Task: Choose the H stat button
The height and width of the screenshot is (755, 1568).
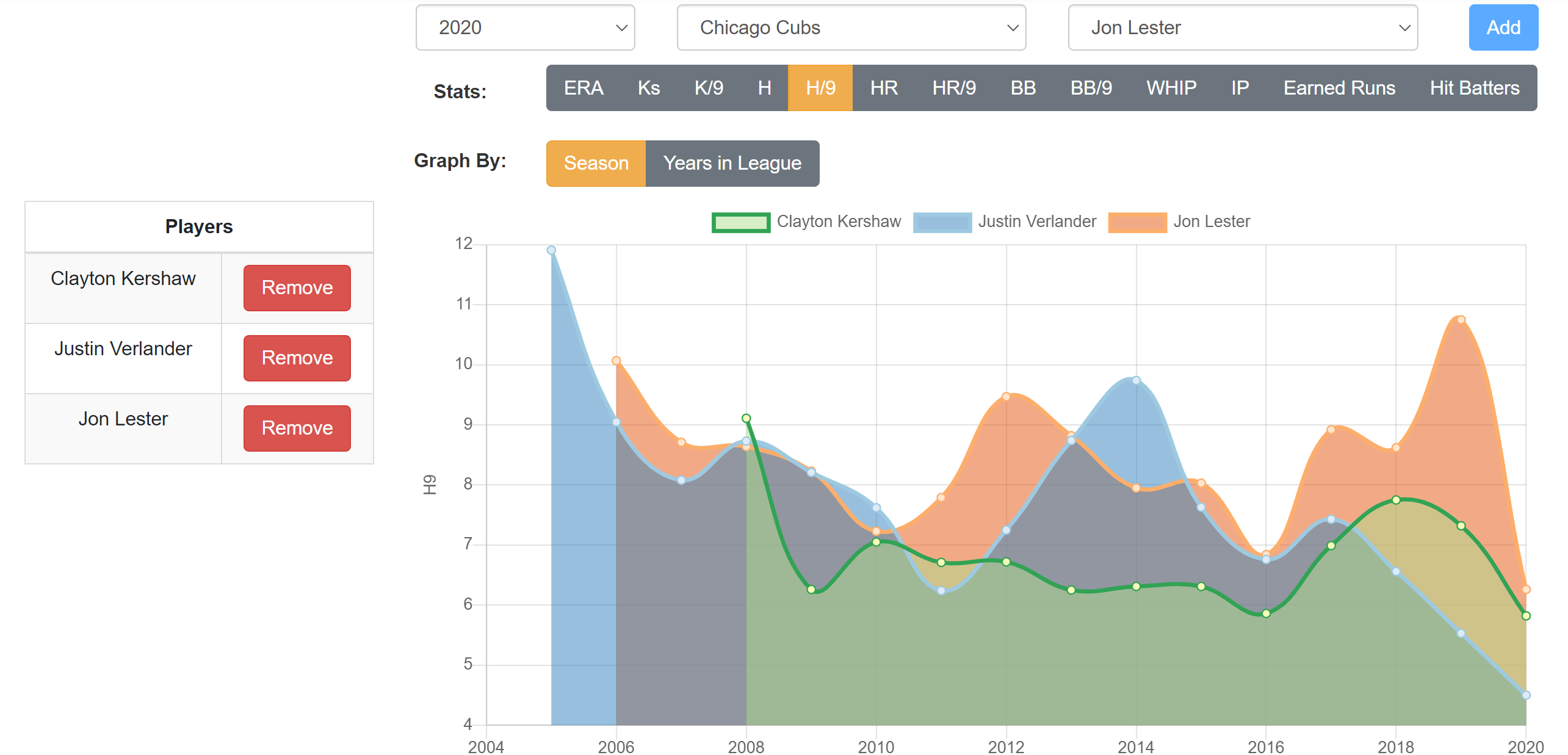Action: [764, 88]
